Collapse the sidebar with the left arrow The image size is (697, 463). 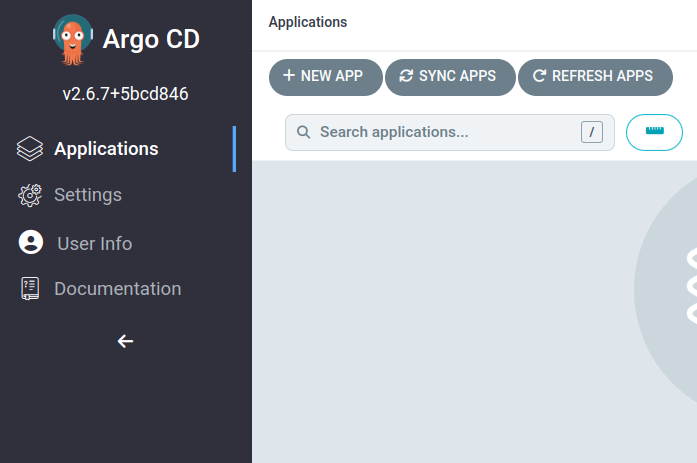pyautogui.click(x=125, y=341)
